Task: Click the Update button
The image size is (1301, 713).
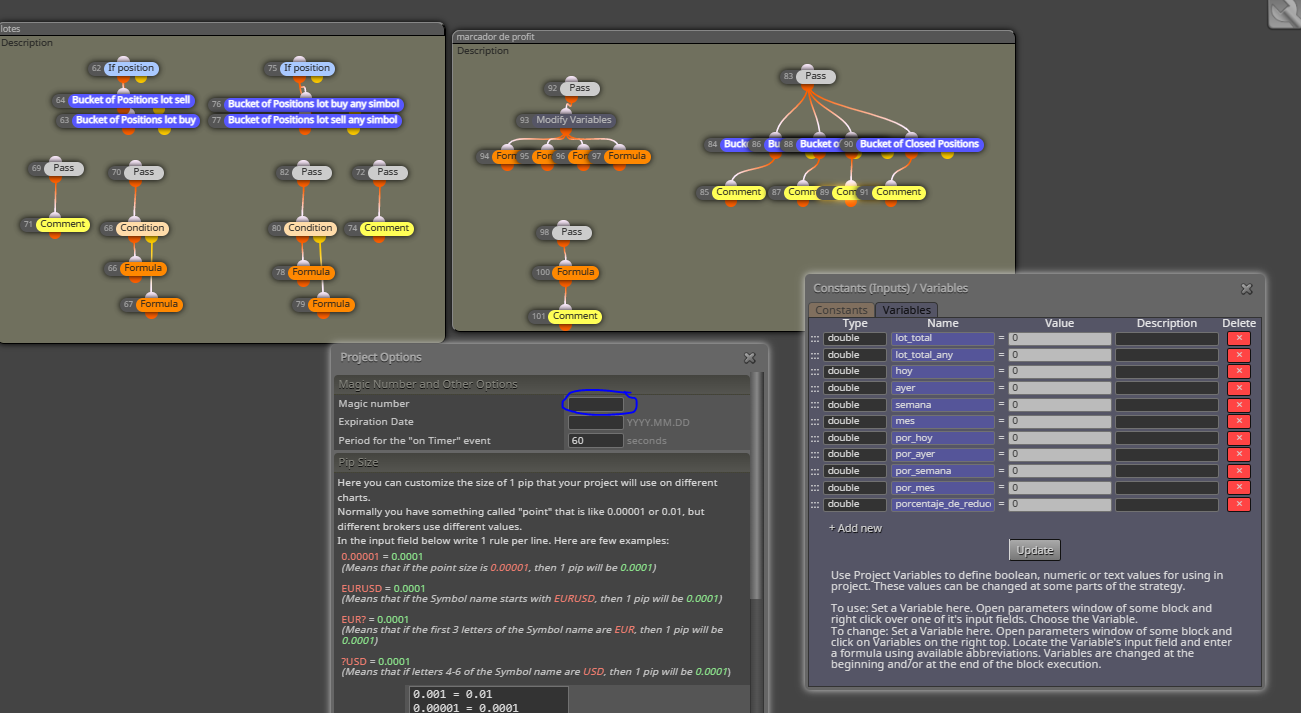Action: (x=1034, y=550)
